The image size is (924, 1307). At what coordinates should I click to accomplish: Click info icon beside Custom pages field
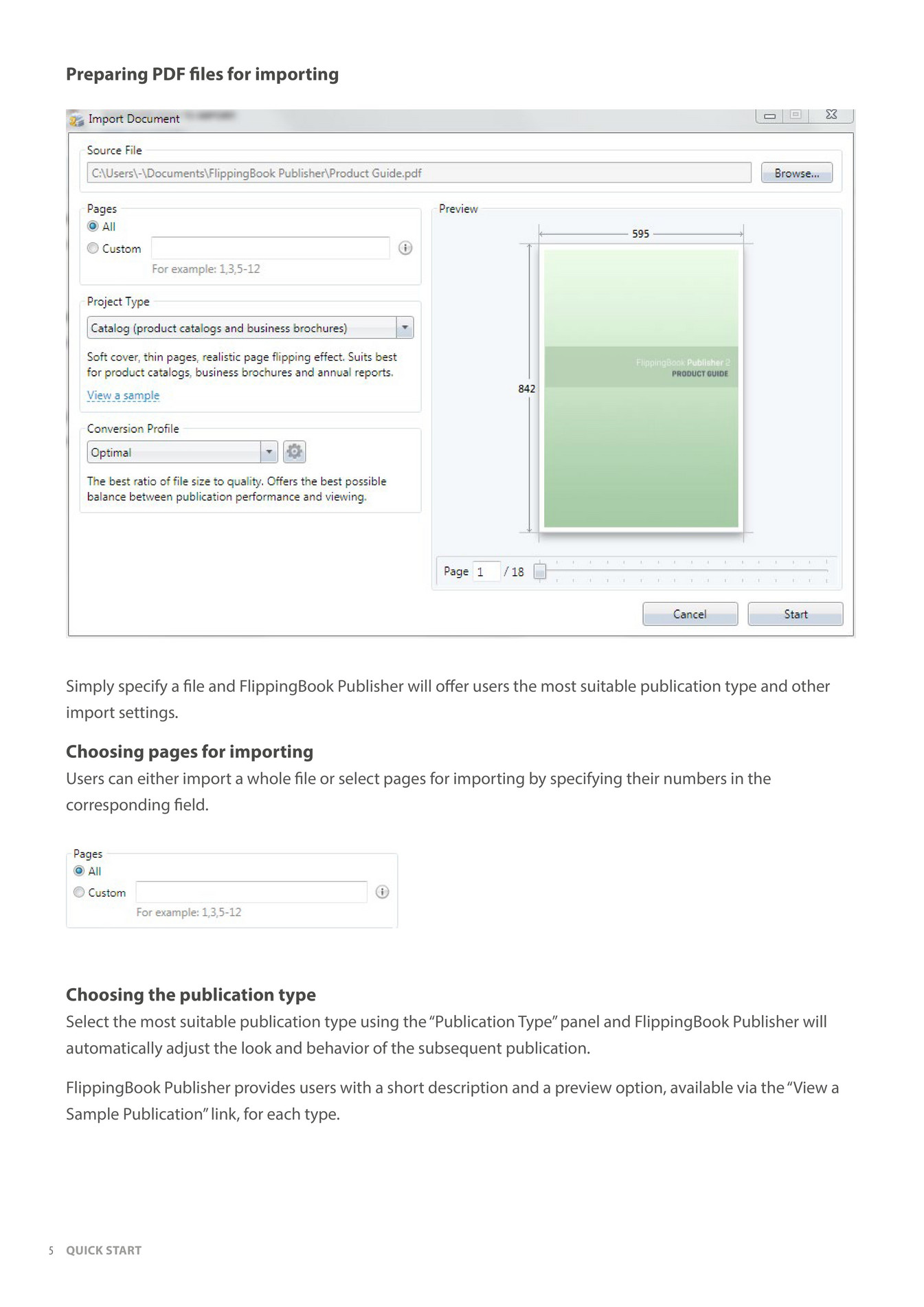[x=405, y=248]
